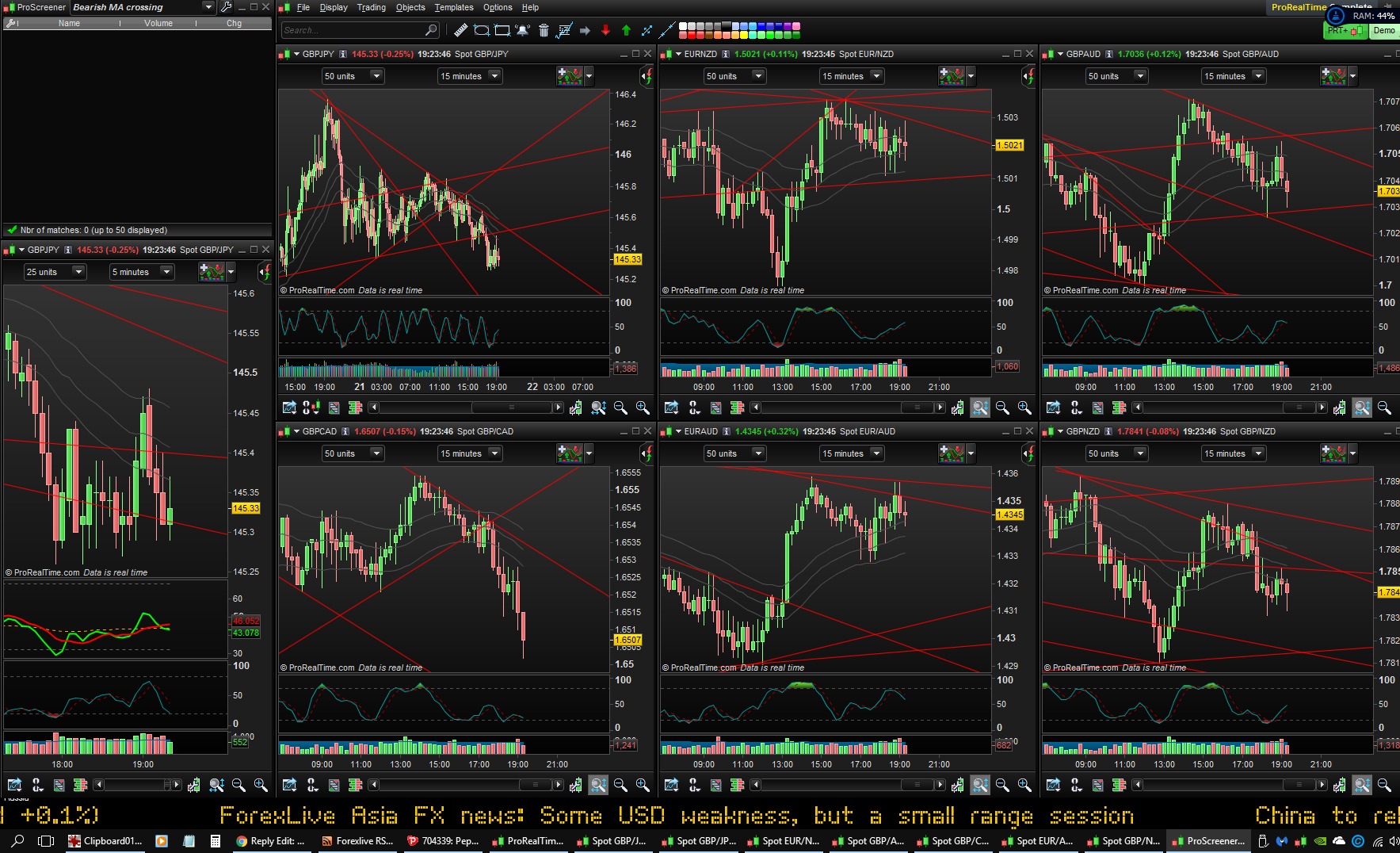Click horizontal zoom fit icon on GBPJPY 15-minute chart
Image resolution: width=1400 pixels, height=853 pixels.
tap(598, 407)
